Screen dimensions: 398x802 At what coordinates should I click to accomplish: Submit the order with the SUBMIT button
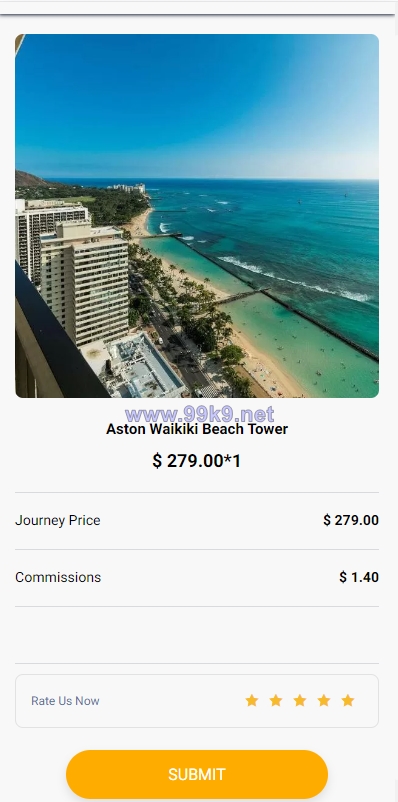197,774
